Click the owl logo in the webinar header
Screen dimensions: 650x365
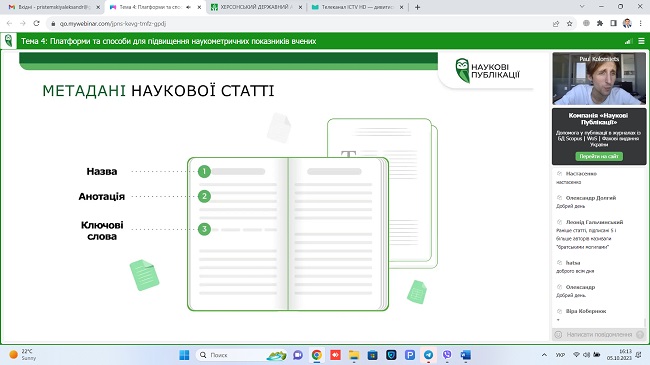[8, 41]
